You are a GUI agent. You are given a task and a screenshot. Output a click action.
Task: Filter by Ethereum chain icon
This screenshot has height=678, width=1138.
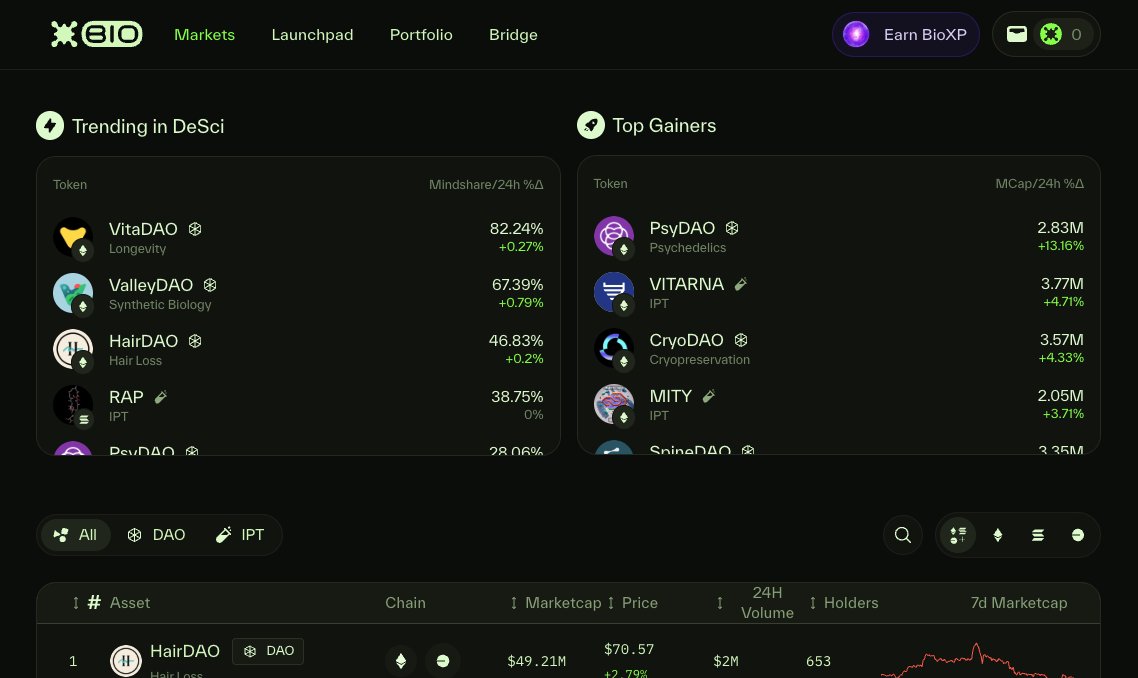click(998, 535)
